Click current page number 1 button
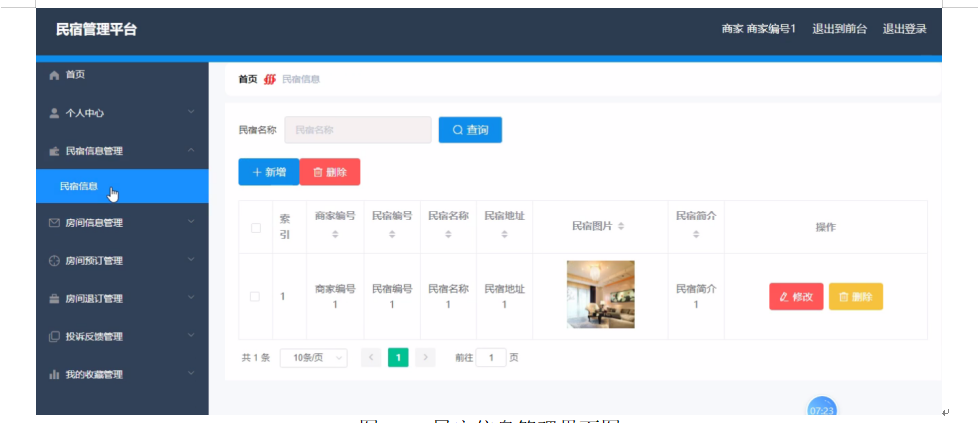 point(398,357)
